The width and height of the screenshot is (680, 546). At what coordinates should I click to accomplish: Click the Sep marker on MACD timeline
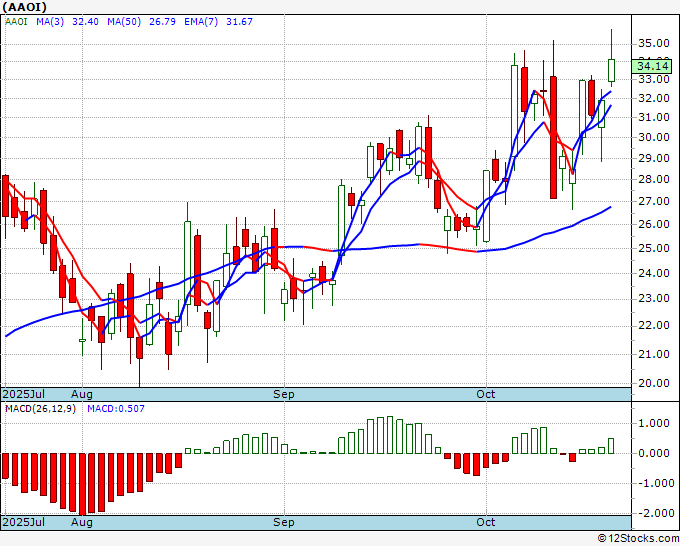point(284,522)
